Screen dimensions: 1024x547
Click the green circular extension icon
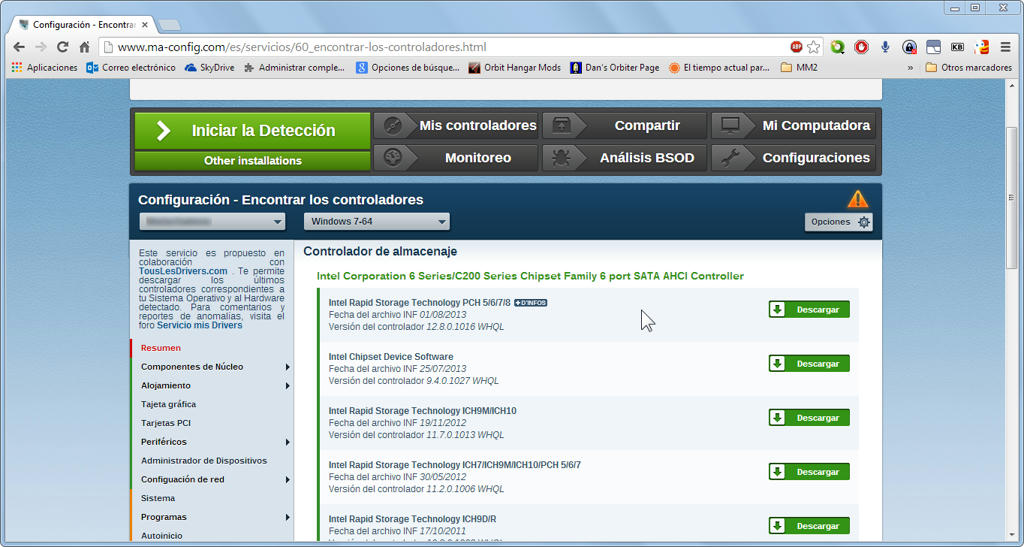837,47
